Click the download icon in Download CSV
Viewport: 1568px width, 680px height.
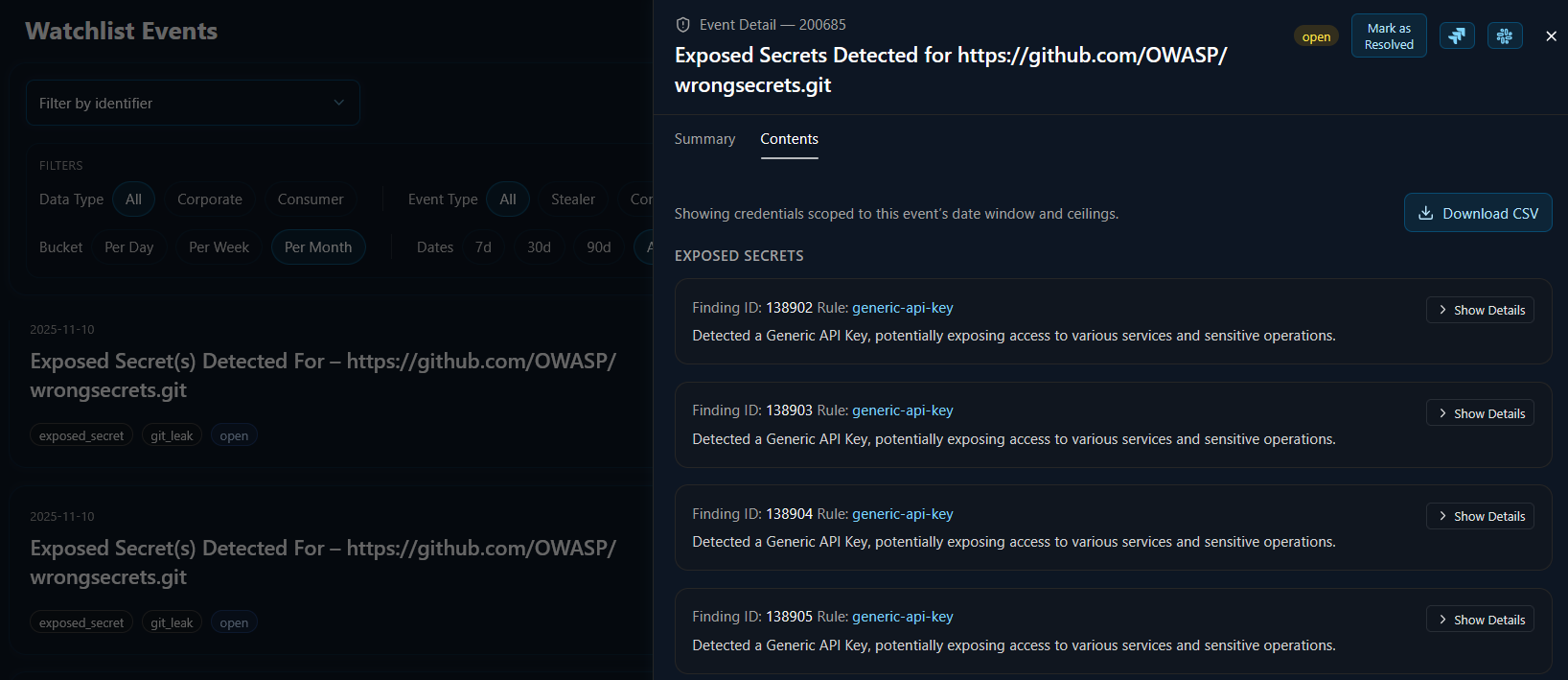(x=1426, y=213)
